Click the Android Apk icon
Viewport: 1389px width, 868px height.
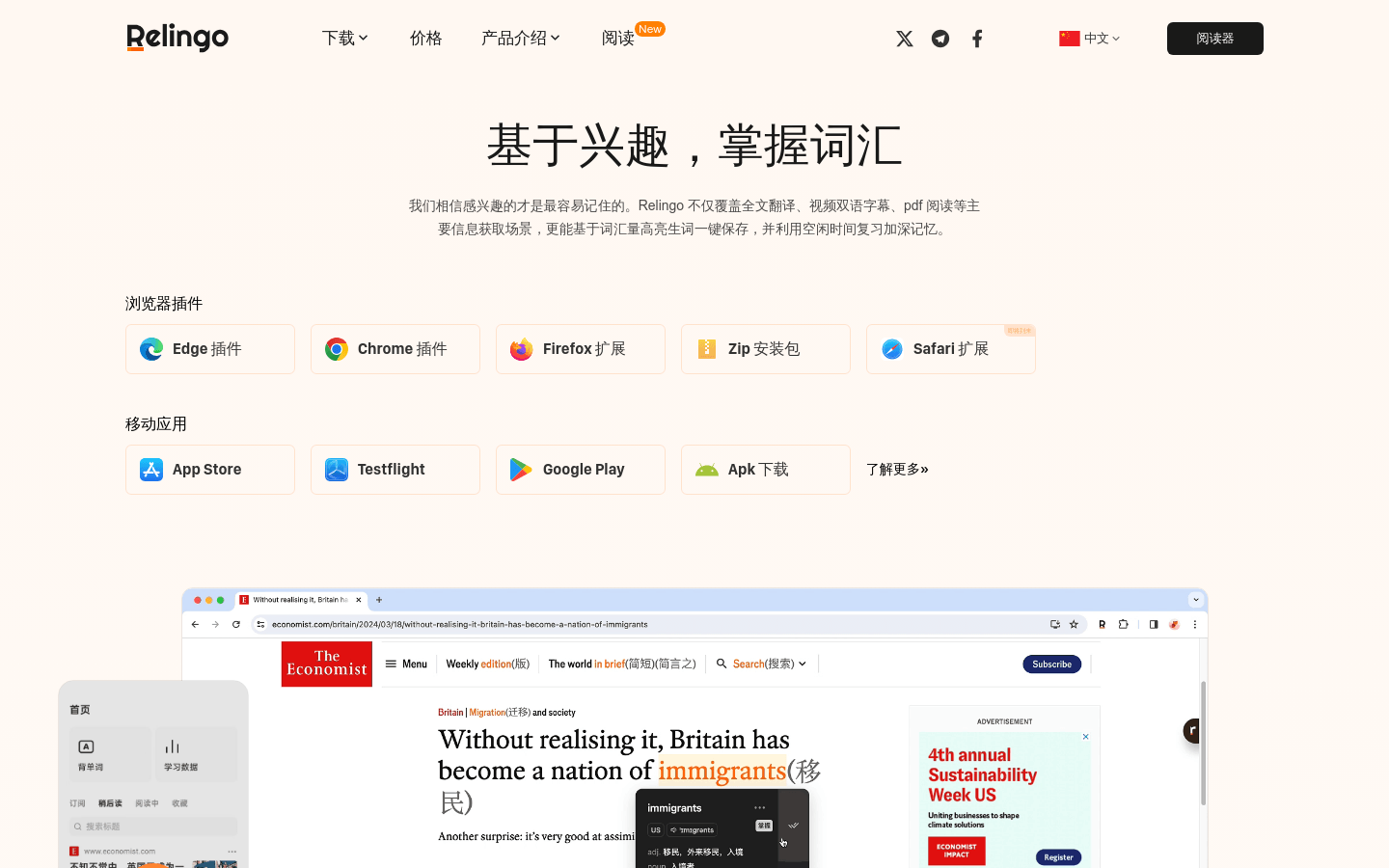coord(707,470)
